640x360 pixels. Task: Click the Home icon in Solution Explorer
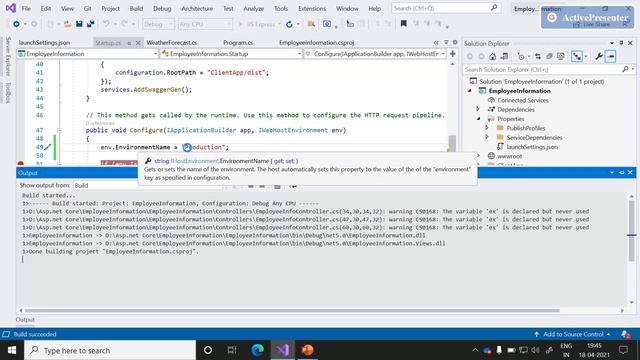click(493, 56)
